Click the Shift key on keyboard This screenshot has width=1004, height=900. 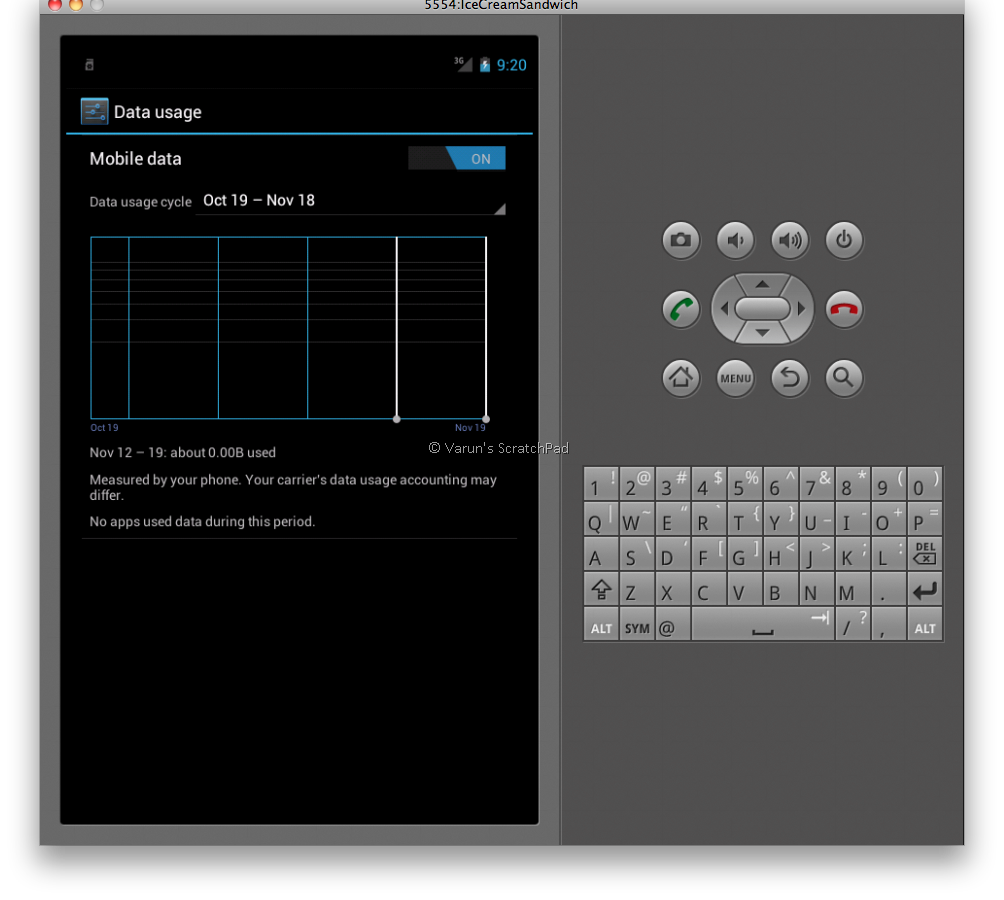[601, 590]
